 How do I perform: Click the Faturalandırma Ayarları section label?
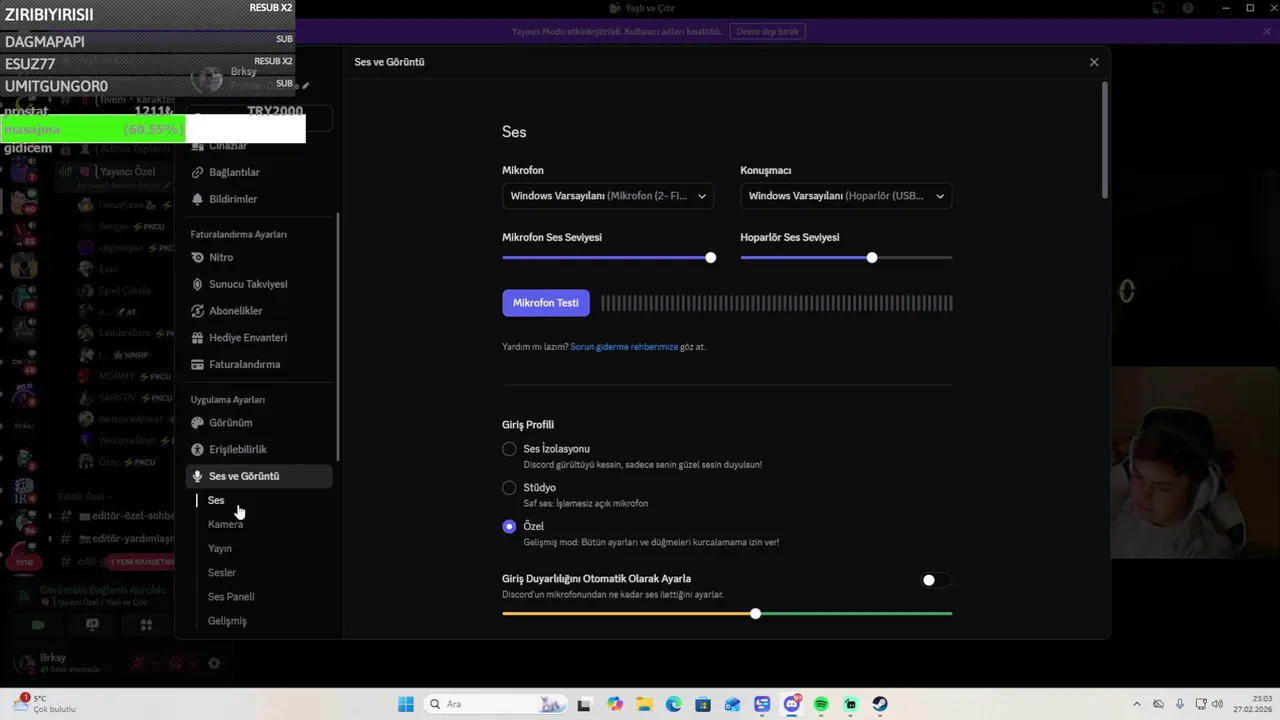[239, 235]
